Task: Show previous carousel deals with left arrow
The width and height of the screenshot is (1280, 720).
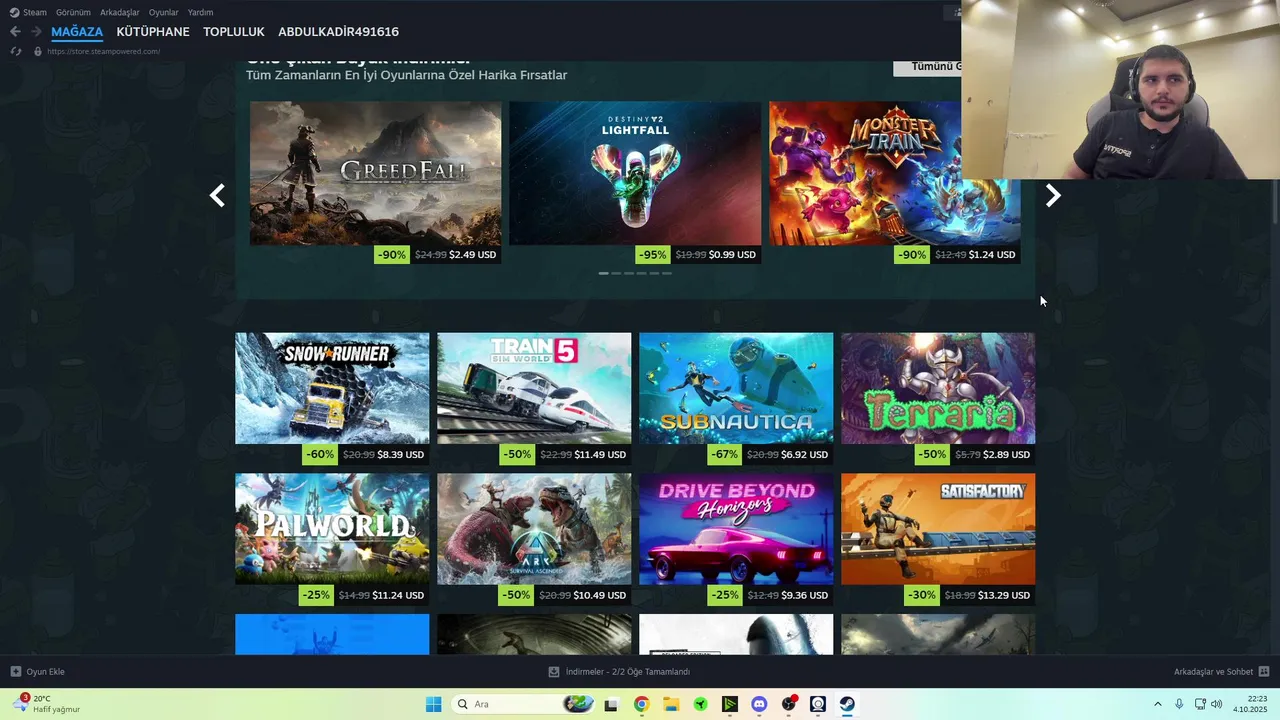Action: tap(217, 196)
